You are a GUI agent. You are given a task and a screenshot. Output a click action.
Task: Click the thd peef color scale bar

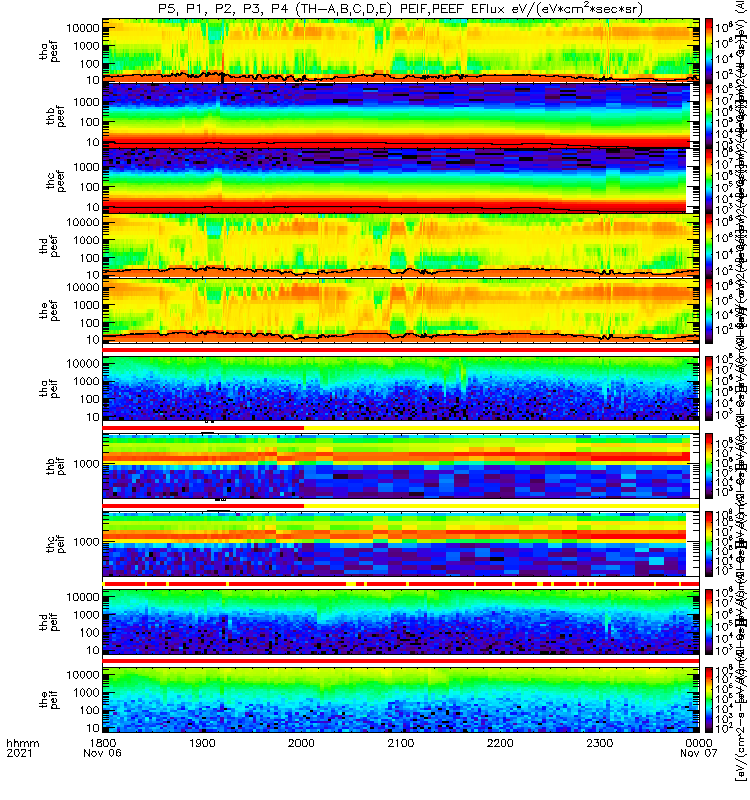click(x=709, y=245)
